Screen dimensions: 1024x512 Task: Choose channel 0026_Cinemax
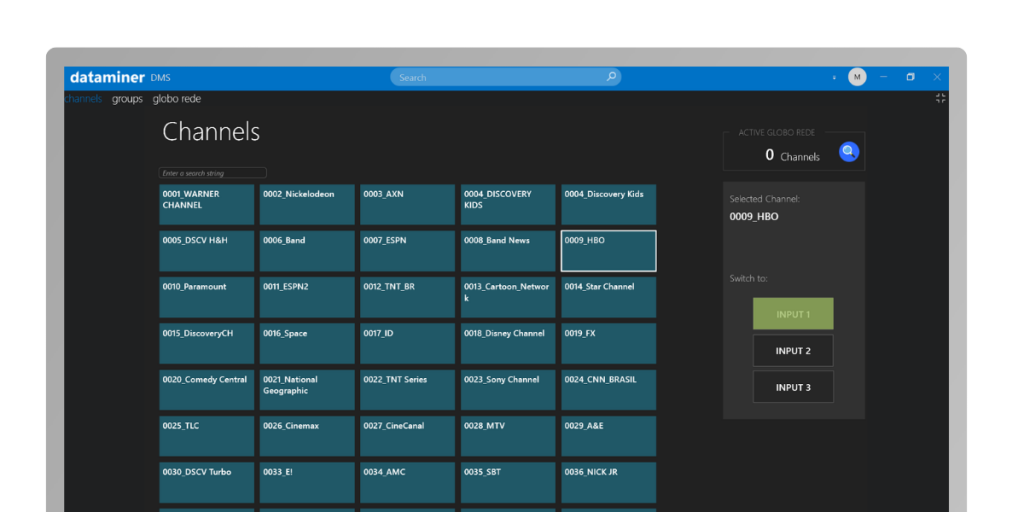[307, 436]
